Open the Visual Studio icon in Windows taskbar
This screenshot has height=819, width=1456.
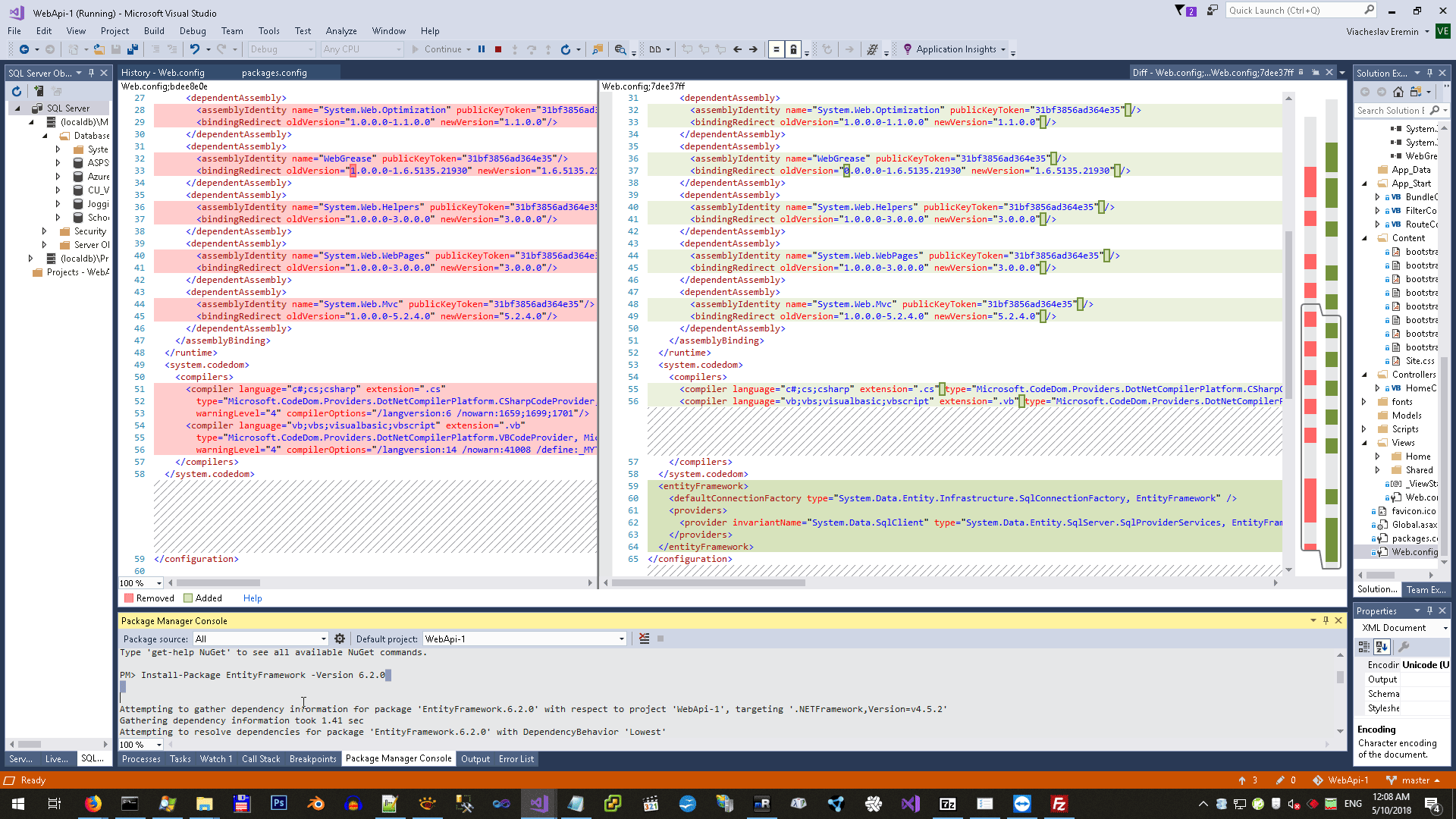pos(539,804)
